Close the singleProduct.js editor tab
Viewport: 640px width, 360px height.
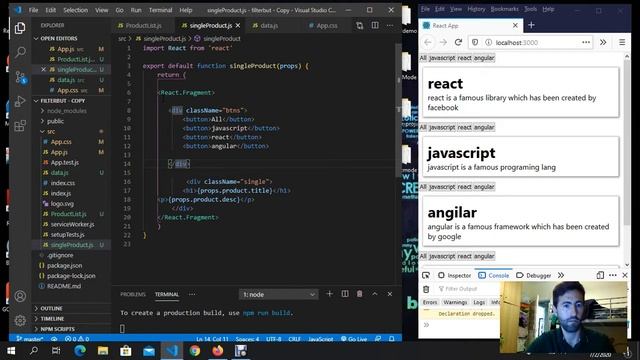[238, 25]
